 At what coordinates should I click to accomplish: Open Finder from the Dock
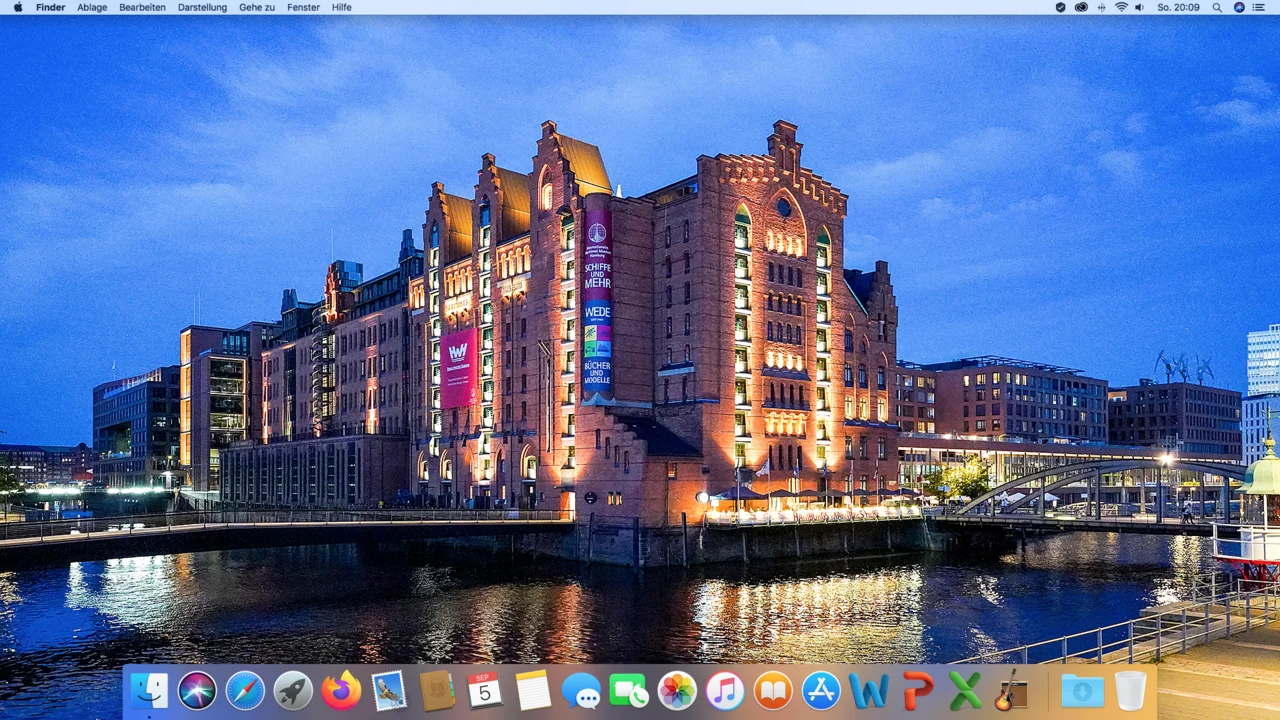(150, 691)
